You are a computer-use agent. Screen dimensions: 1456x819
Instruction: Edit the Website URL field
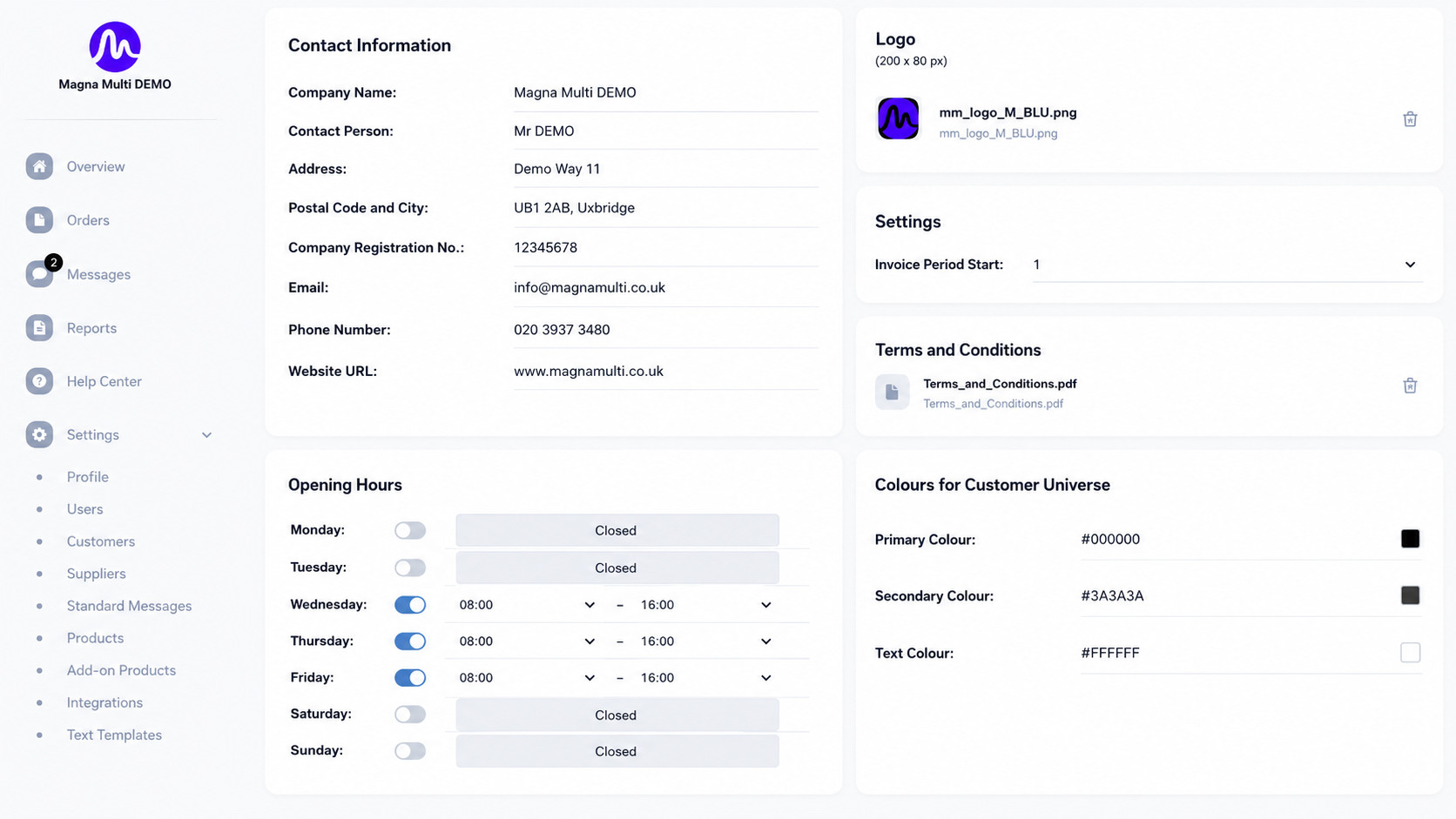pyautogui.click(x=665, y=371)
